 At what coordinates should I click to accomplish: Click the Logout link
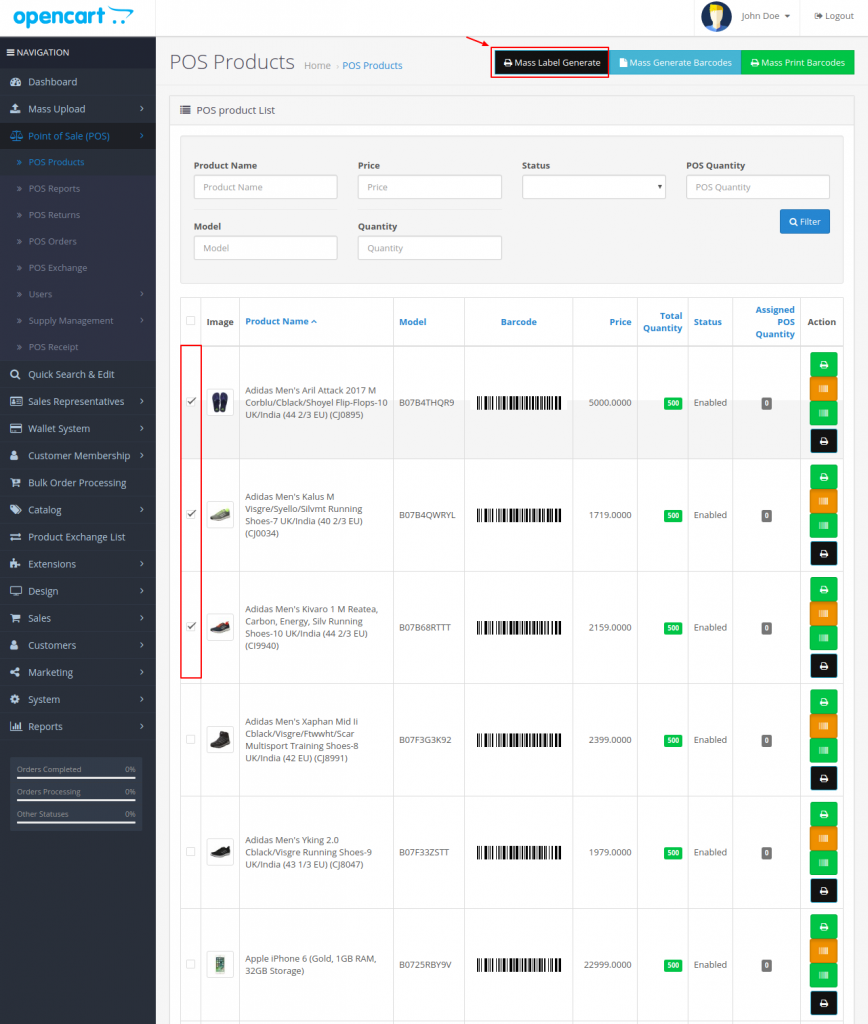(834, 16)
